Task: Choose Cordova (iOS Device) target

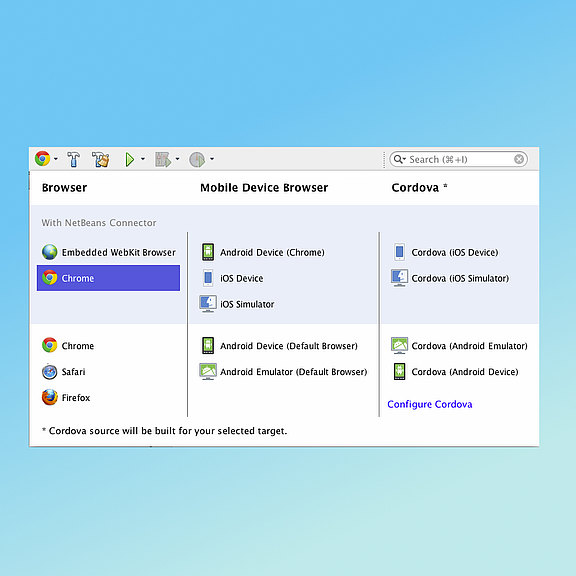Action: (x=445, y=252)
